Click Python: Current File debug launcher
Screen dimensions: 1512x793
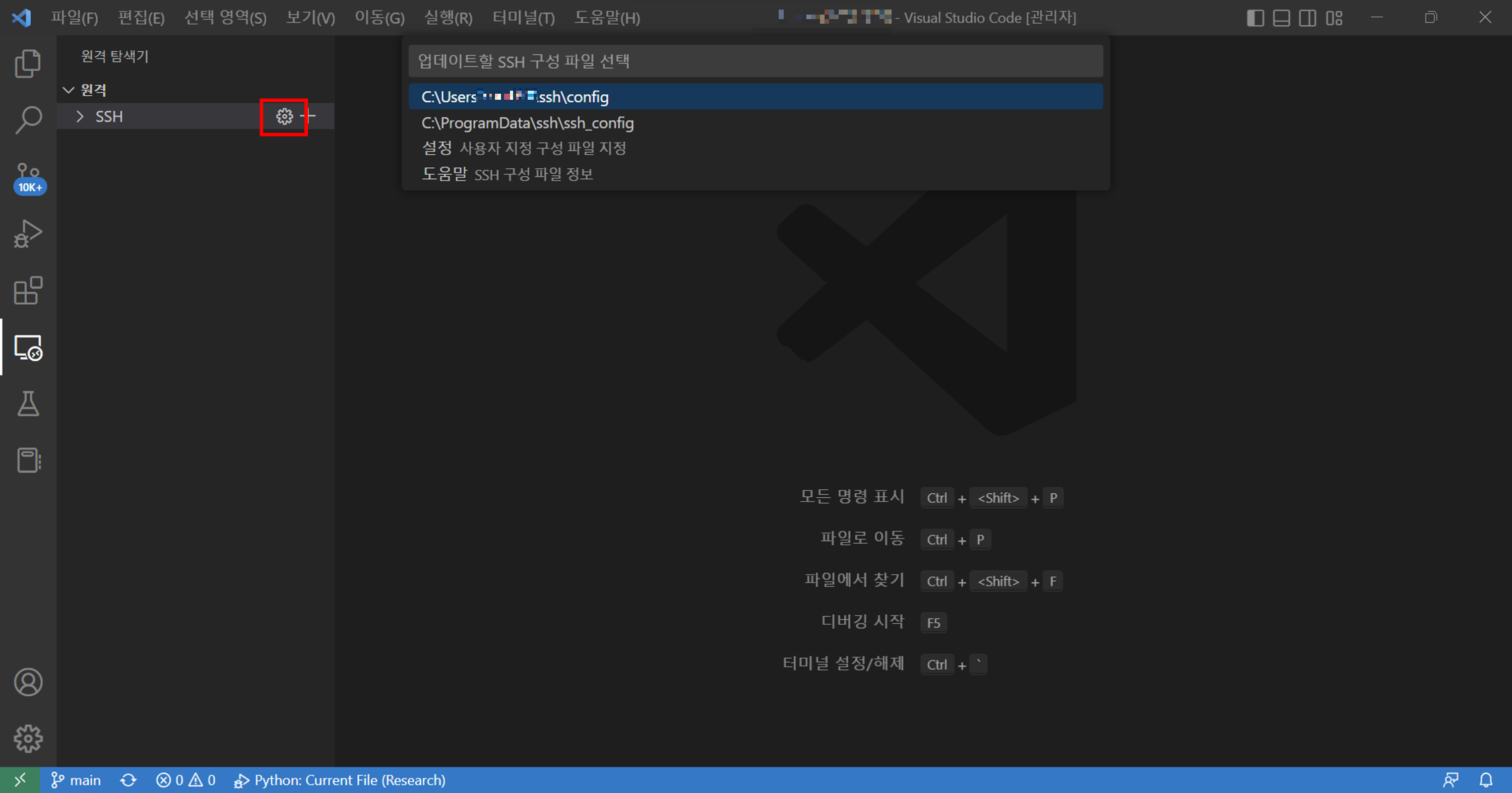[340, 780]
